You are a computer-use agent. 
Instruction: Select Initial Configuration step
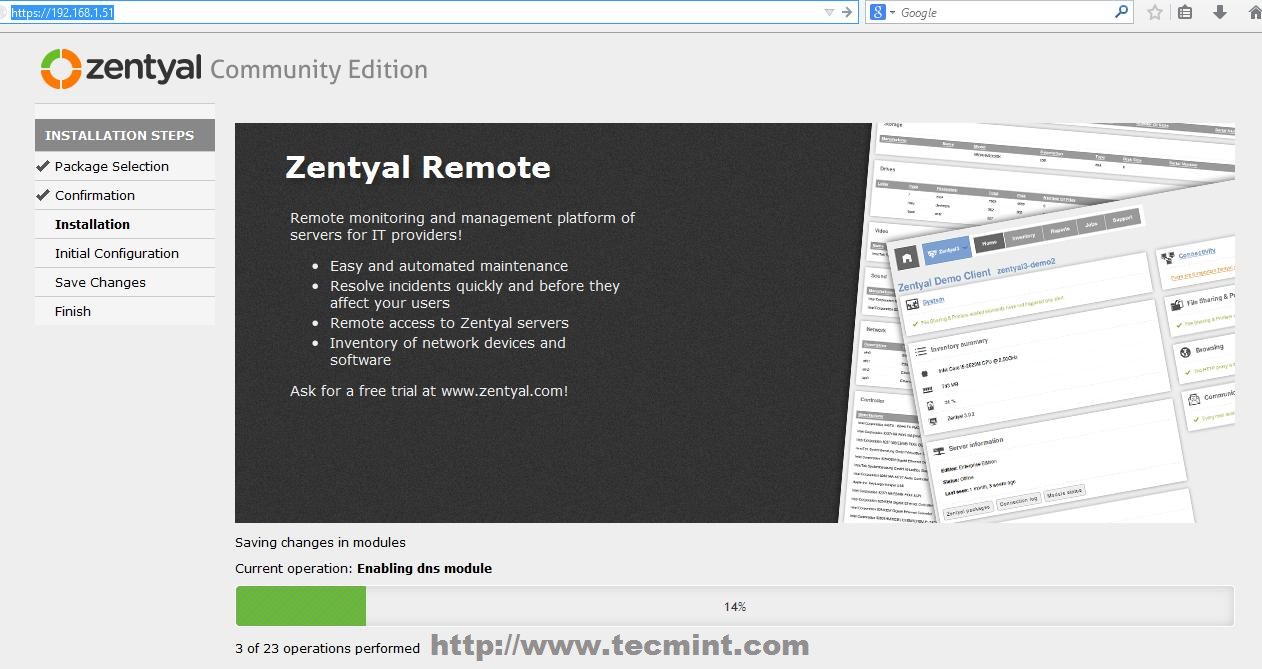click(x=117, y=253)
